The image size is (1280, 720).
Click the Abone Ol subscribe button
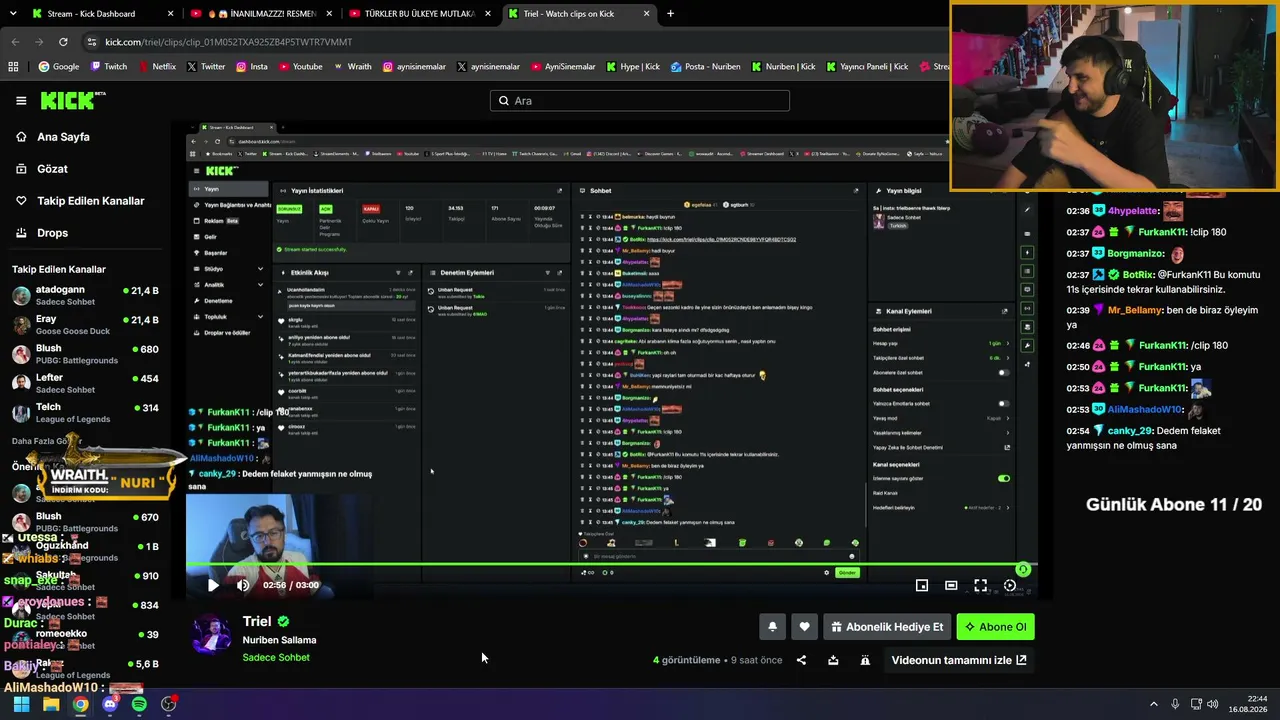point(996,627)
